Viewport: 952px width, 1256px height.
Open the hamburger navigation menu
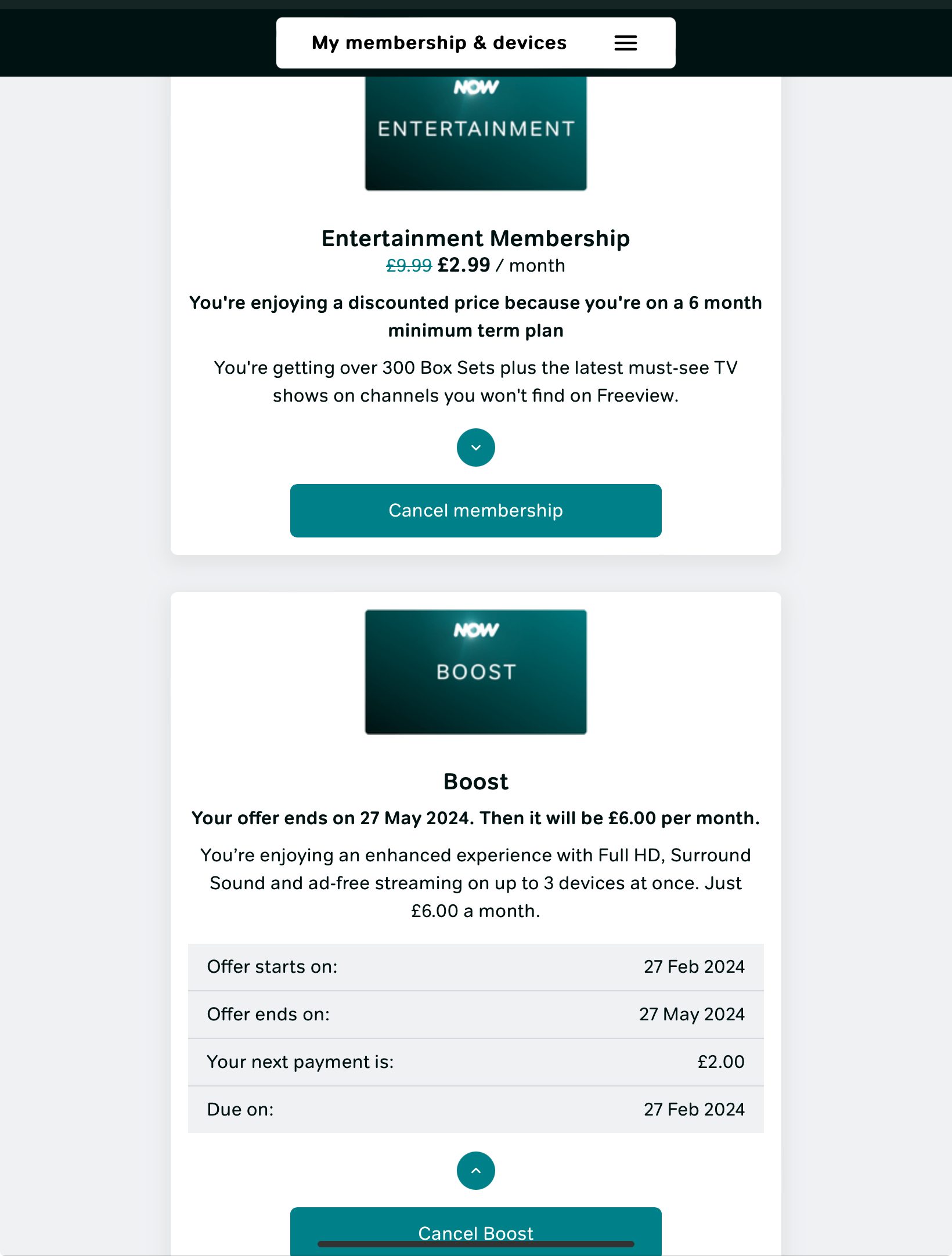[x=625, y=42]
